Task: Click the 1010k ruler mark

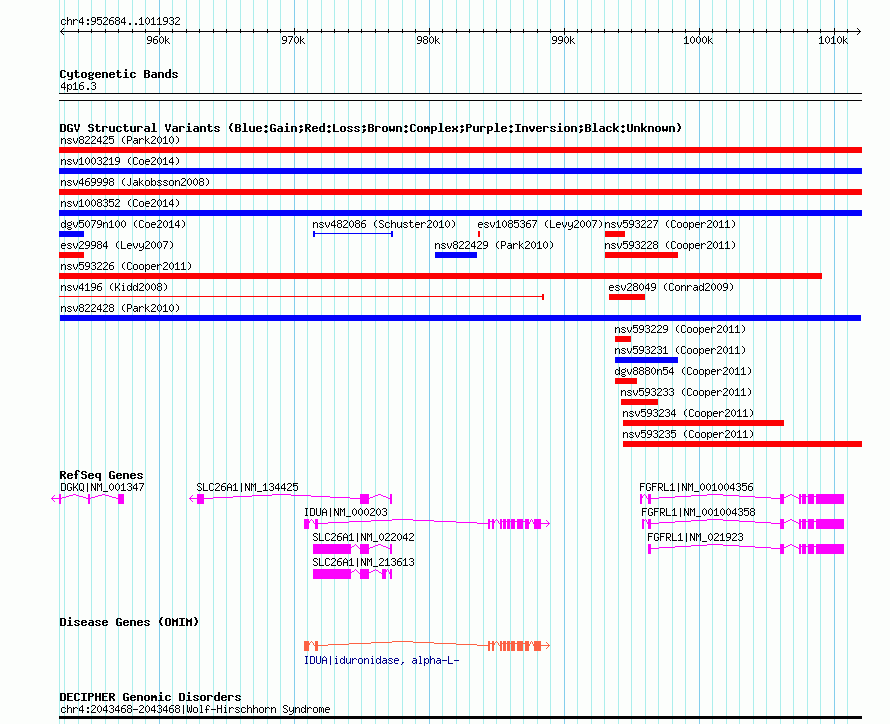Action: pos(833,40)
